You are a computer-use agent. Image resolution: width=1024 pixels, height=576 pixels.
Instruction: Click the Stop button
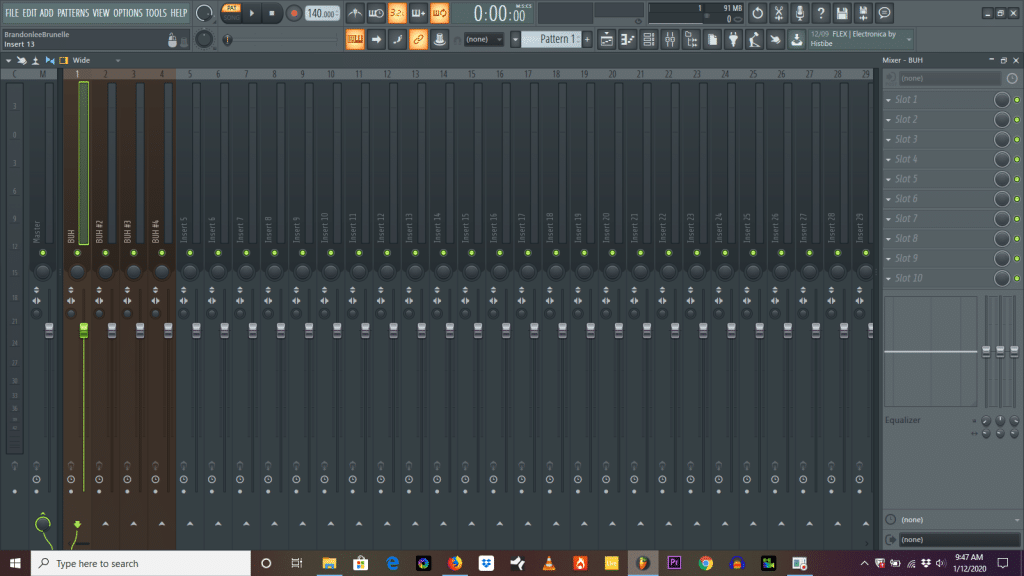tap(272, 13)
